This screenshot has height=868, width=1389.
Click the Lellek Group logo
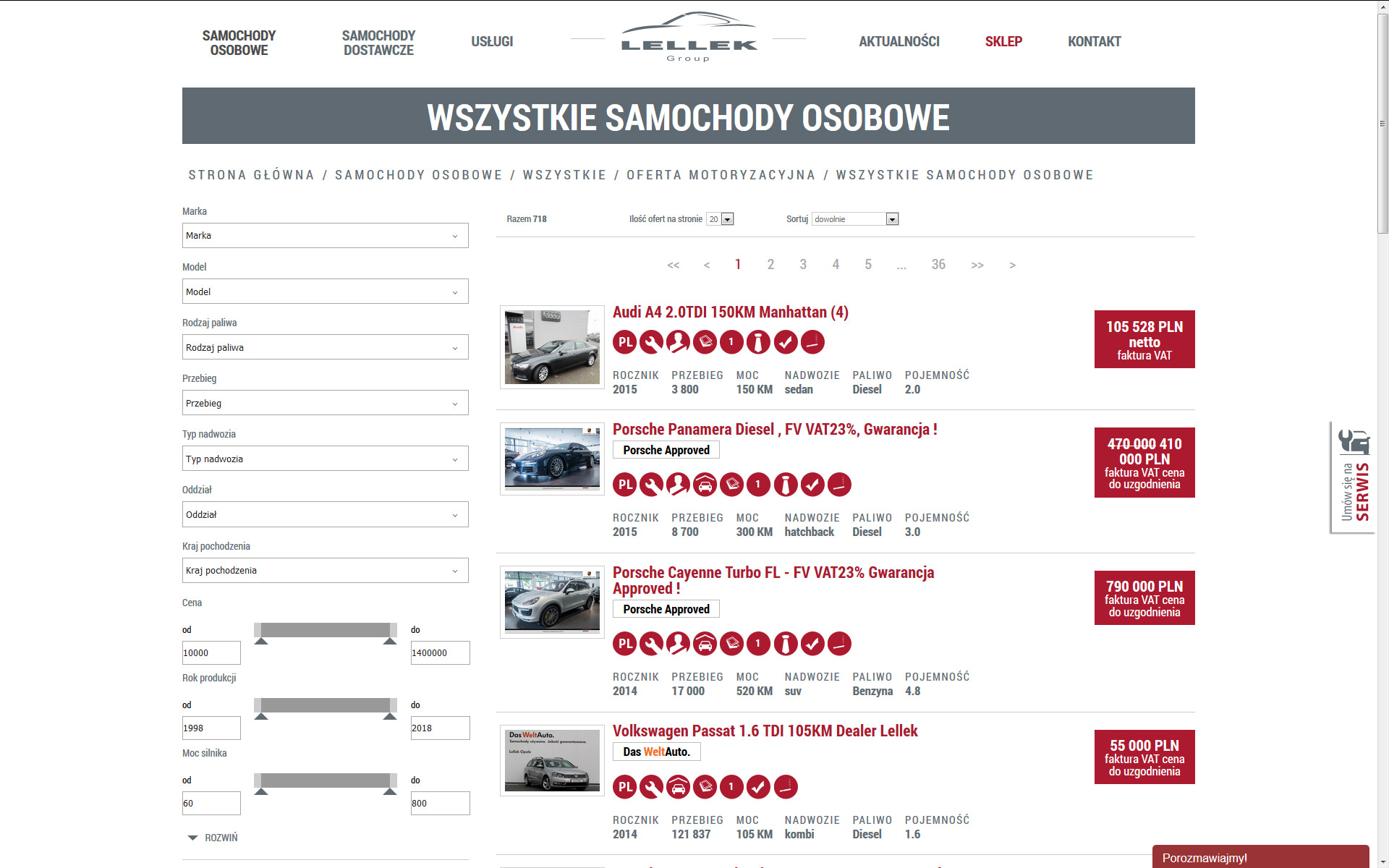click(x=689, y=38)
